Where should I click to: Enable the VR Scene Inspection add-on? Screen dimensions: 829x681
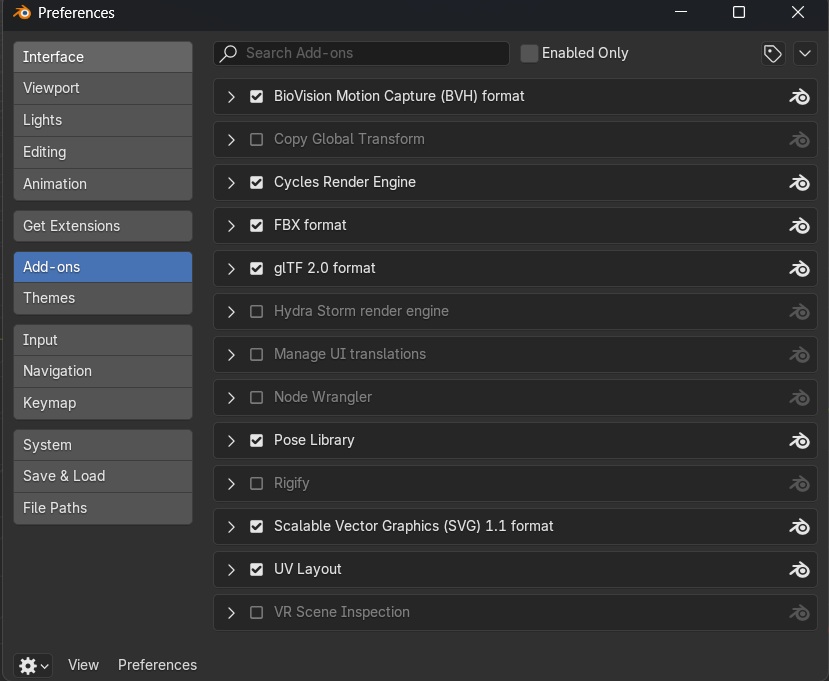[x=256, y=613]
